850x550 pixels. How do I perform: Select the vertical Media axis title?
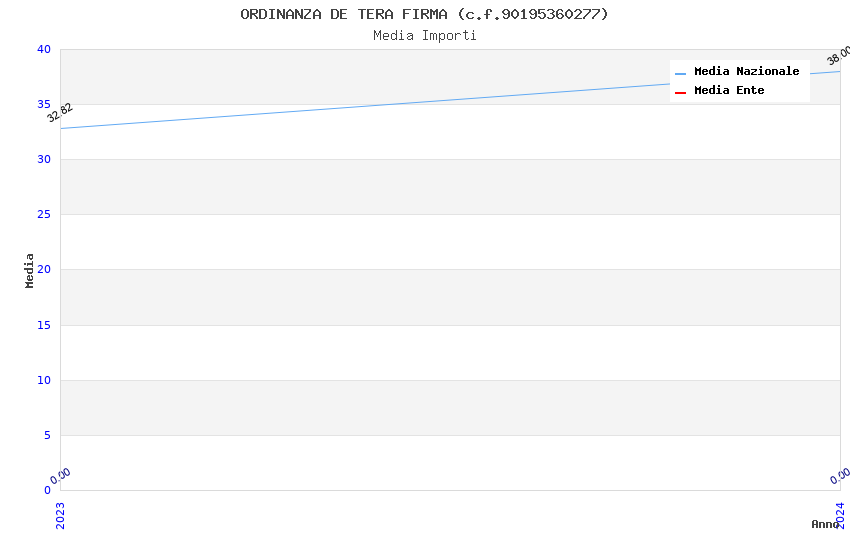pyautogui.click(x=30, y=270)
